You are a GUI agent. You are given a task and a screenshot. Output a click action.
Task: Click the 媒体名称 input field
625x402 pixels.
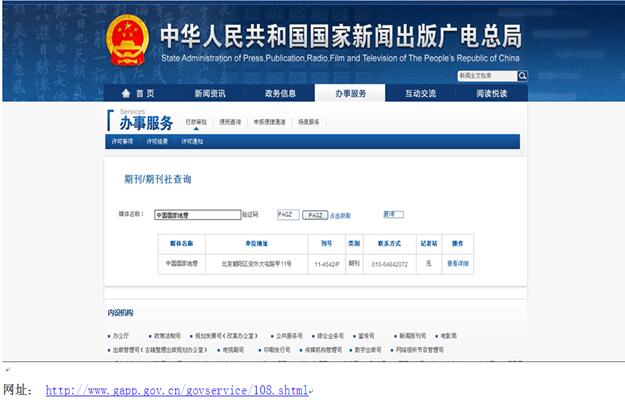coord(196,215)
